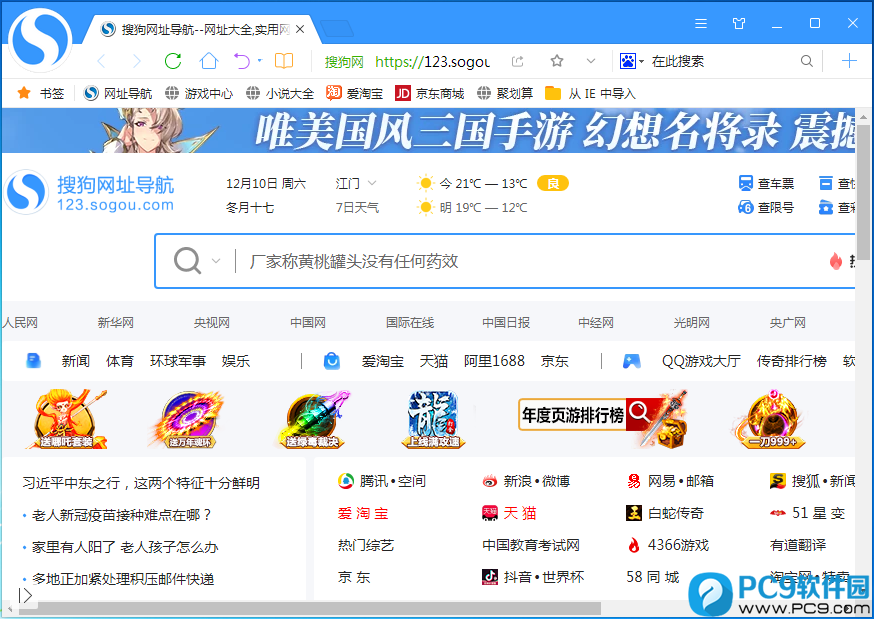The width and height of the screenshot is (874, 619).
Task: Open 新浪•微博 site link
Action: coord(526,481)
